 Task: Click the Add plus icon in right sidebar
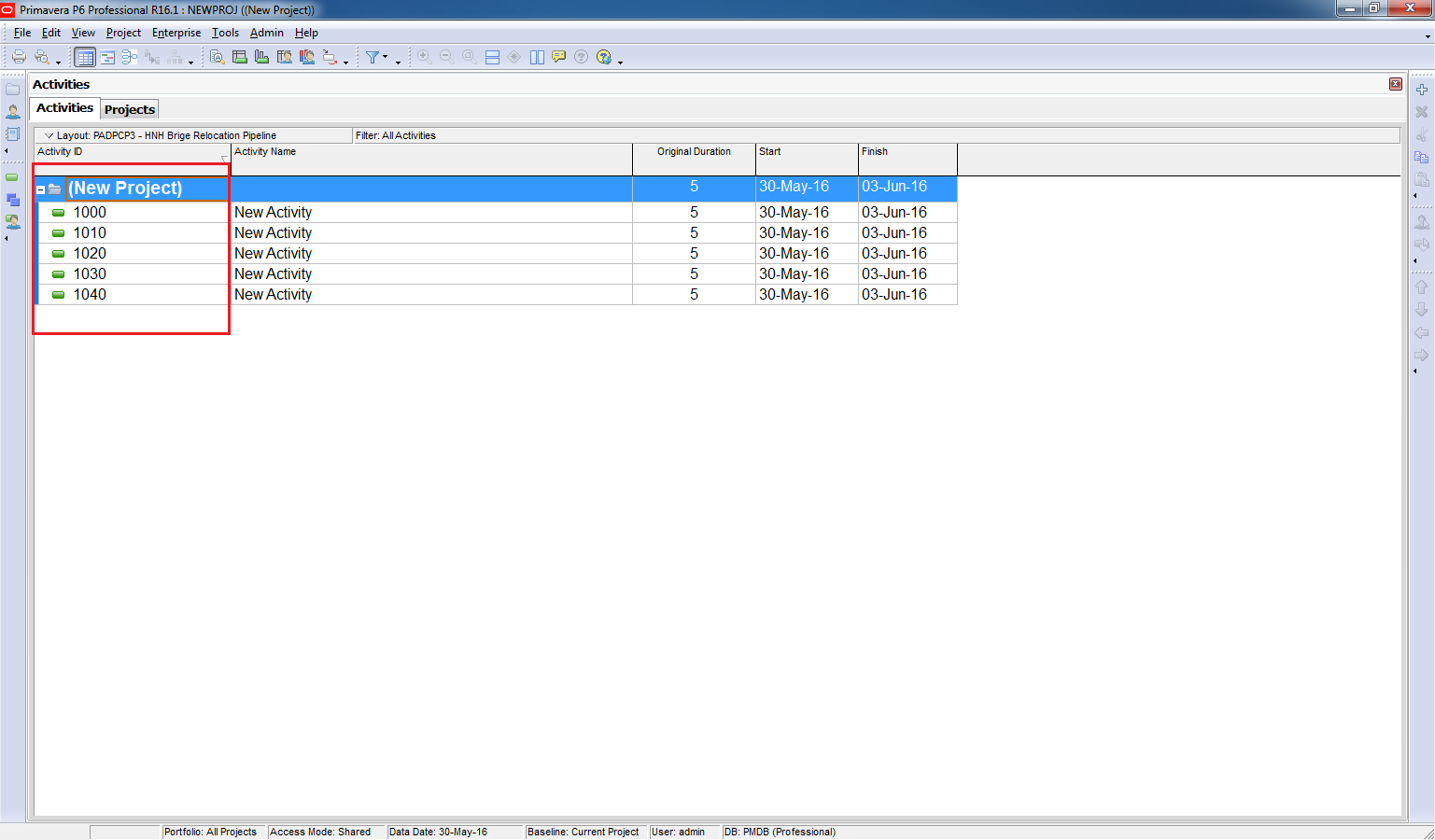coord(1421,90)
